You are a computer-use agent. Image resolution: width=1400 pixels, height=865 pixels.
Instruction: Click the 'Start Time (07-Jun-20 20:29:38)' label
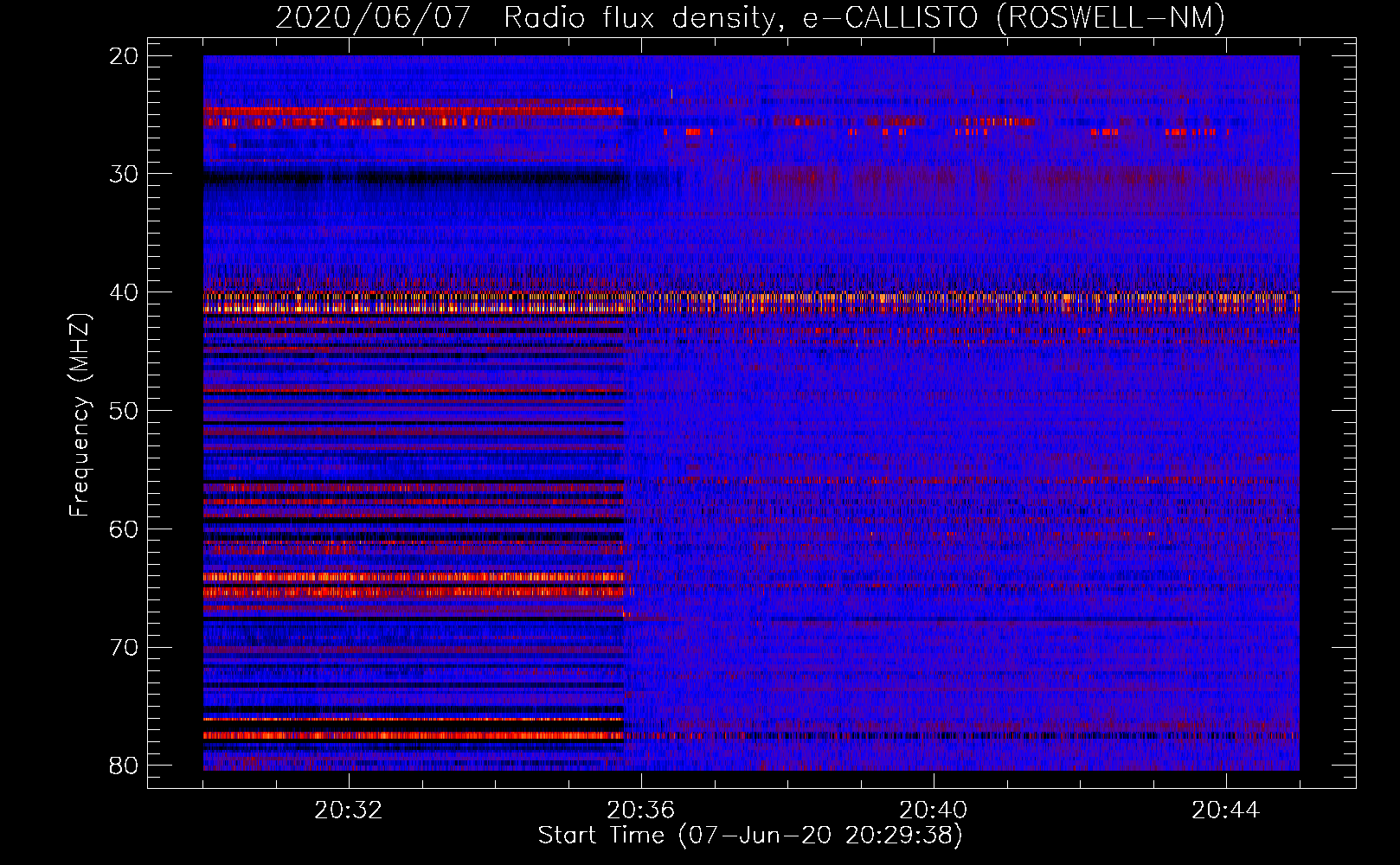click(750, 836)
